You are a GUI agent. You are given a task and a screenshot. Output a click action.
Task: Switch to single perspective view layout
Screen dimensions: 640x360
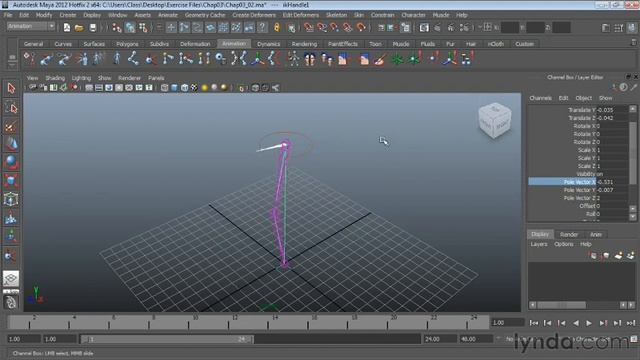pyautogui.click(x=11, y=278)
